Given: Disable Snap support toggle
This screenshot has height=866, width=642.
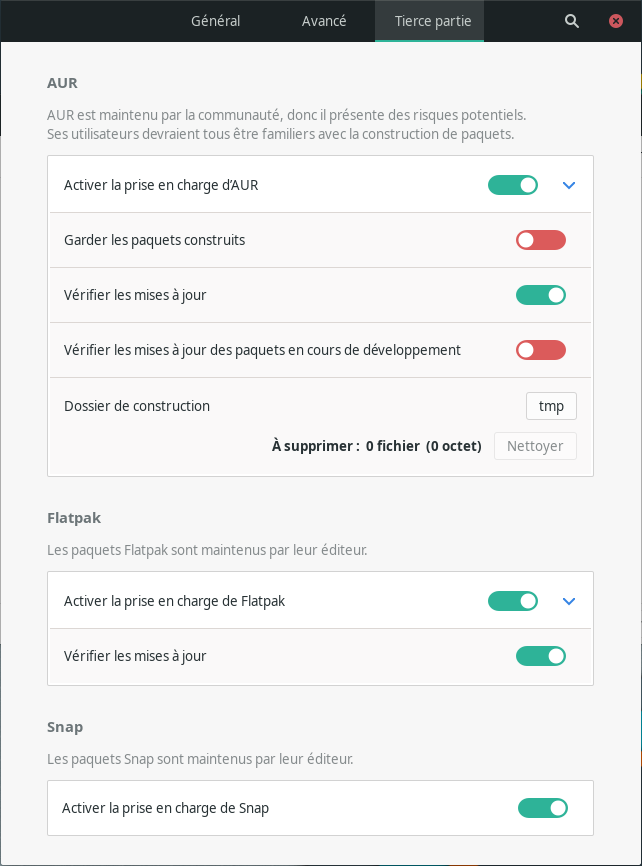Looking at the screenshot, I should (543, 807).
